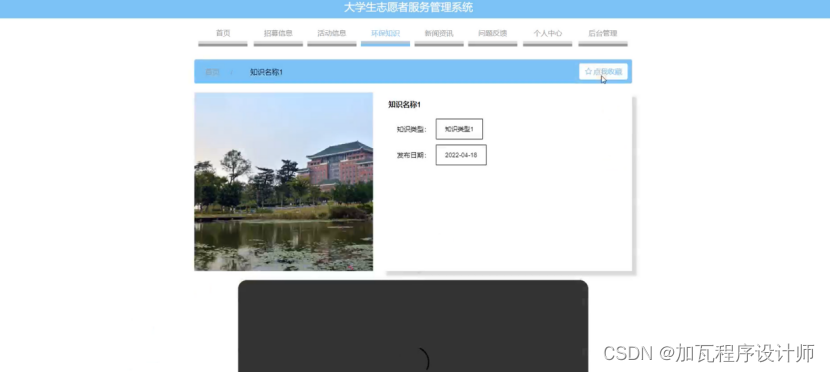Click the 2022-04-18 publish date box
The width and height of the screenshot is (830, 372).
461,155
